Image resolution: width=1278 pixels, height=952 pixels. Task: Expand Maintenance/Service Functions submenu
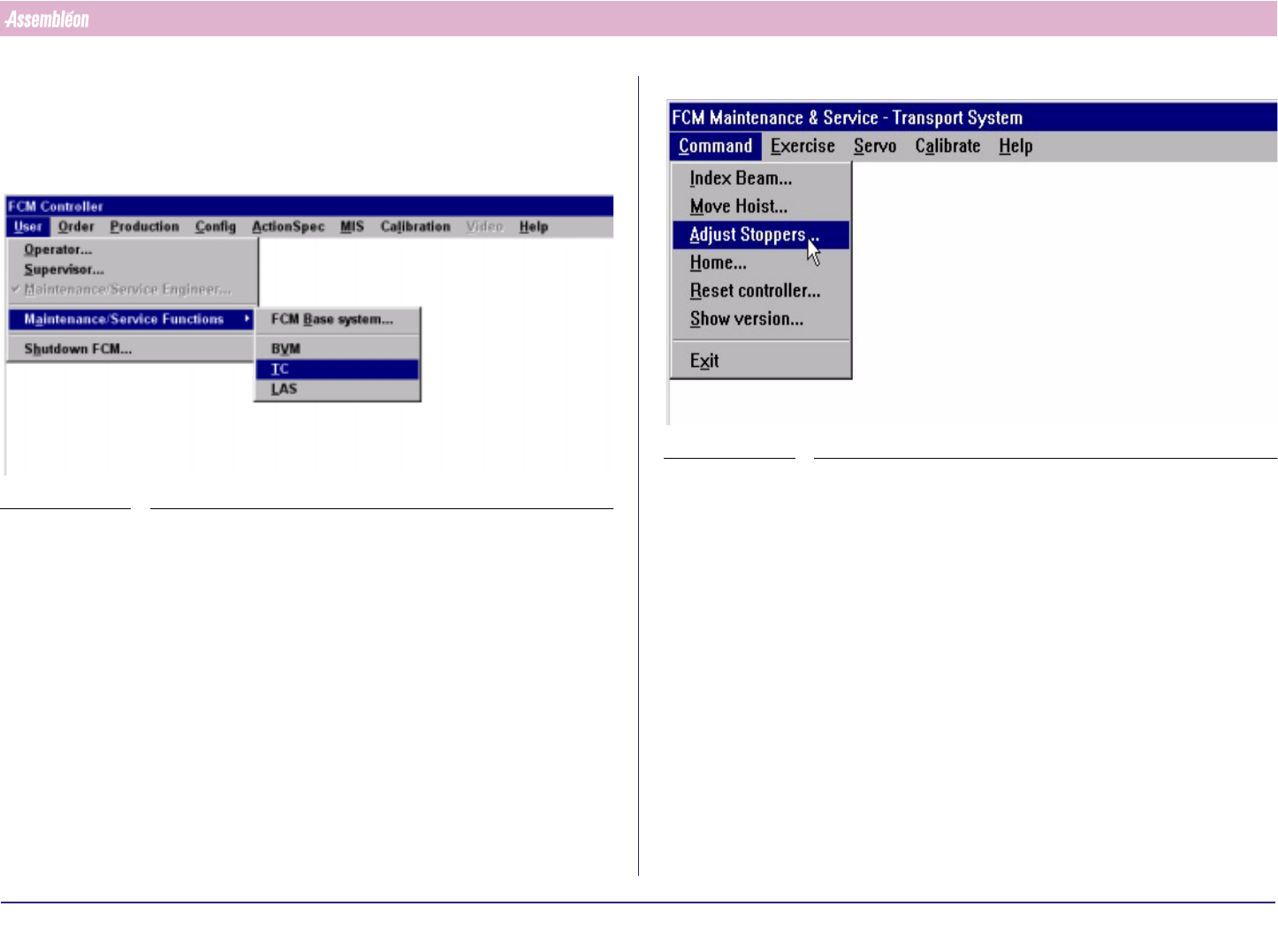pos(131,319)
